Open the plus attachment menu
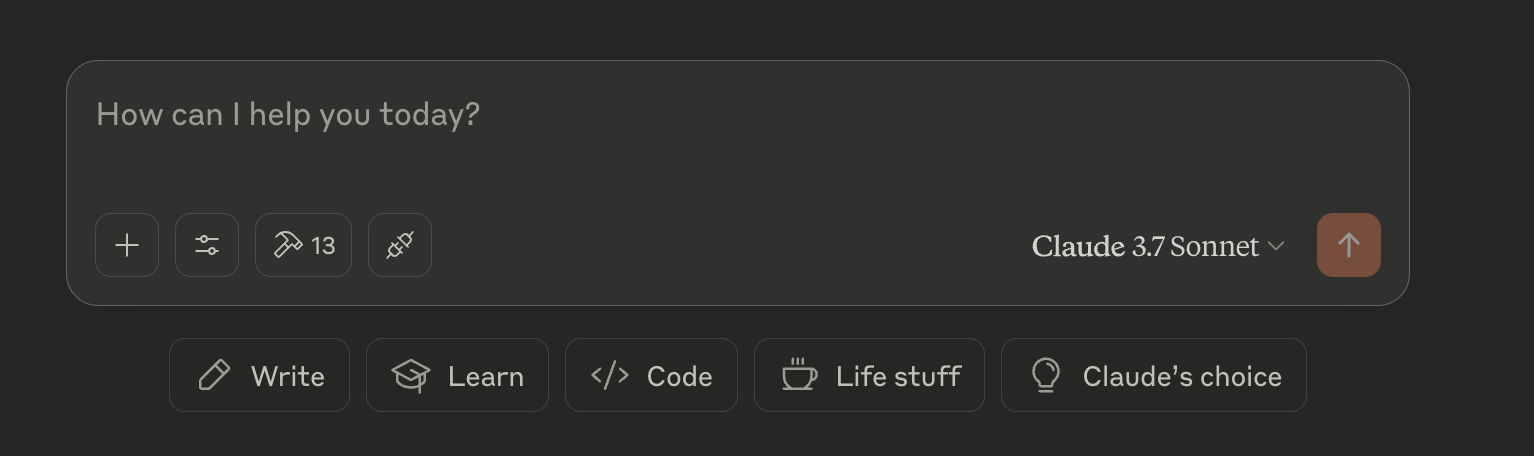Viewport: 1534px width, 456px height. point(127,245)
